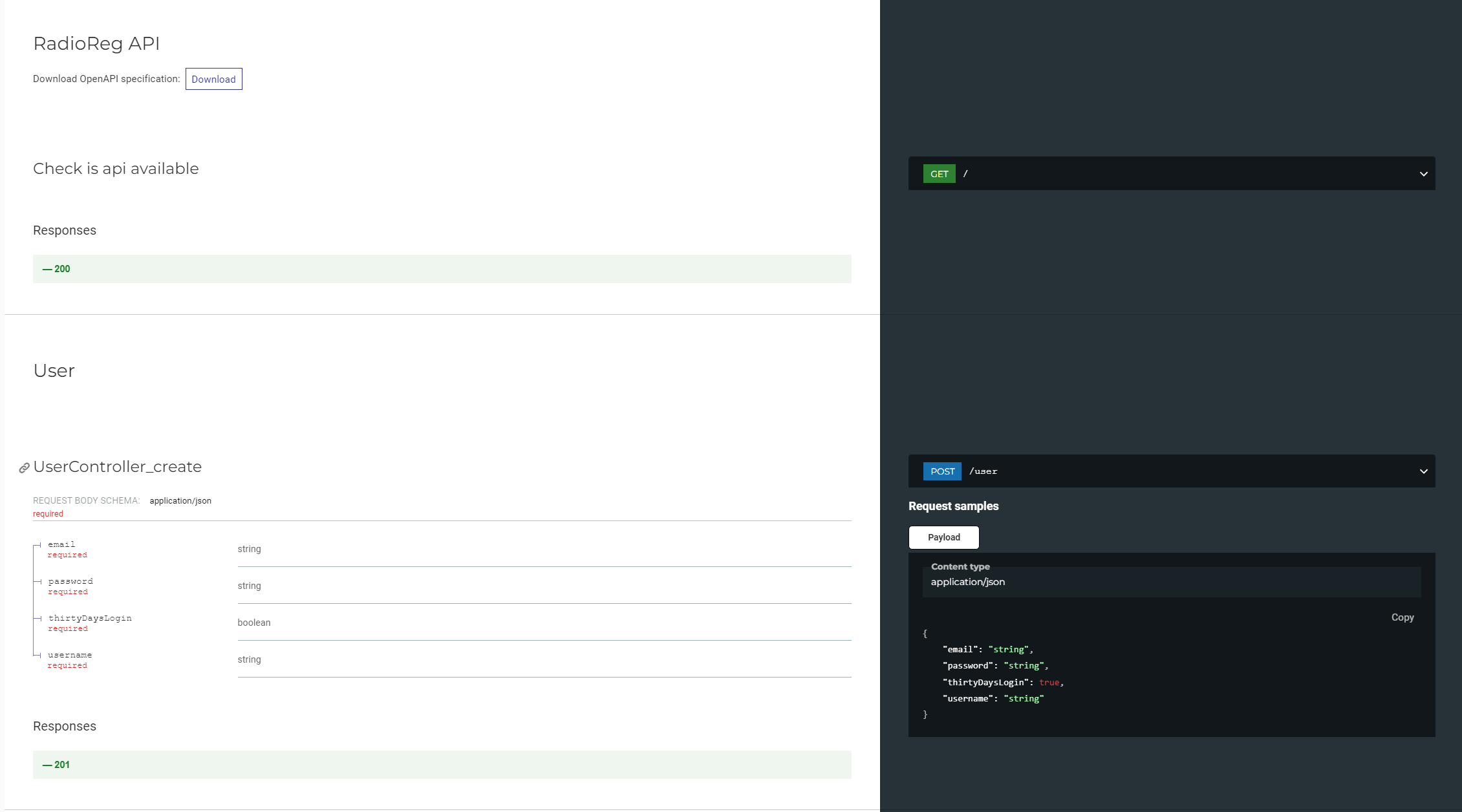Collapse the POST /user request panel
The width and height of the screenshot is (1462, 812).
(x=1423, y=471)
